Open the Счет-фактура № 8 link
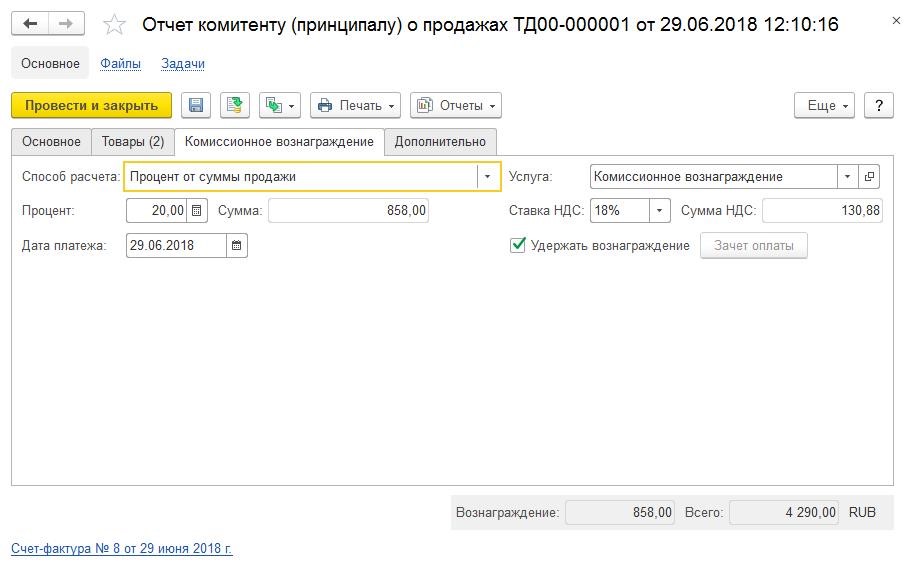Screen dimensions: 911x569 pos(121,548)
